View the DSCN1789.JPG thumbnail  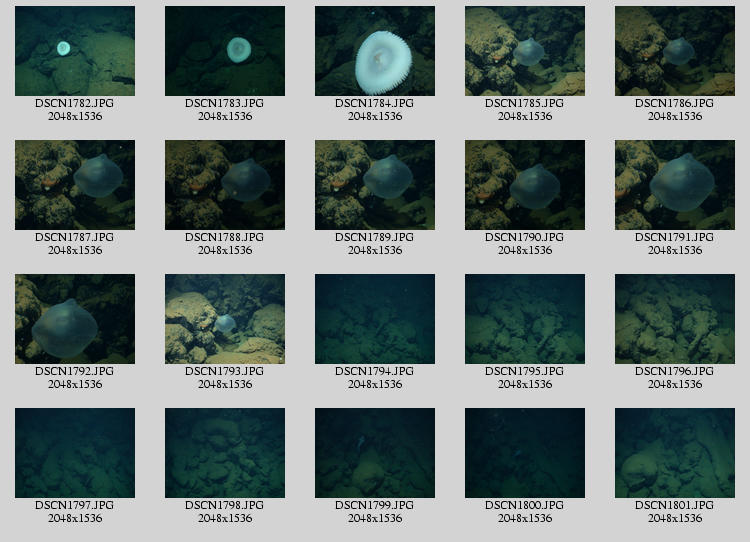click(375, 185)
